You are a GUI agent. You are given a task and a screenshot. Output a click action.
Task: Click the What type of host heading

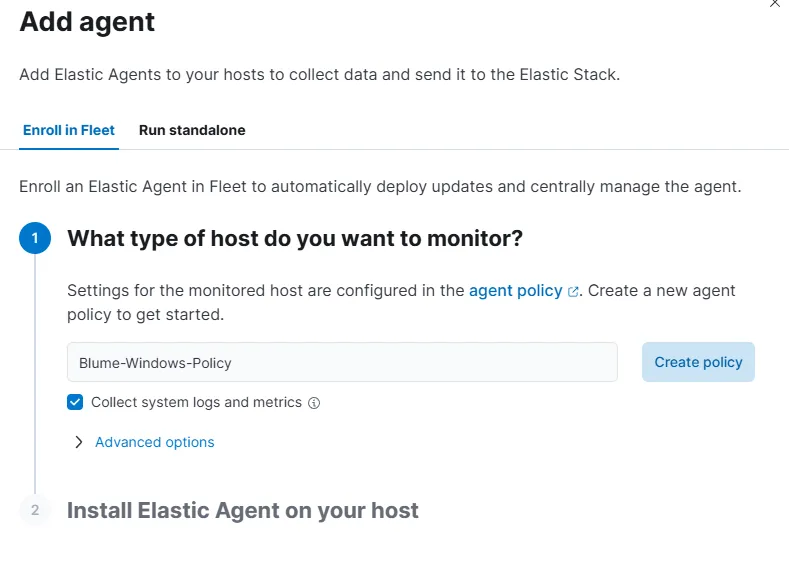pyautogui.click(x=295, y=239)
